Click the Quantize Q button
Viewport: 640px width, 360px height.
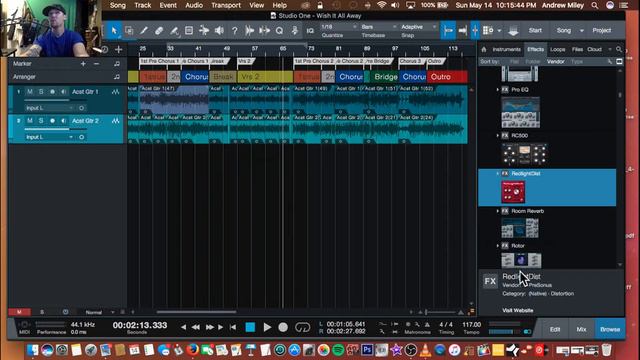[x=279, y=31]
